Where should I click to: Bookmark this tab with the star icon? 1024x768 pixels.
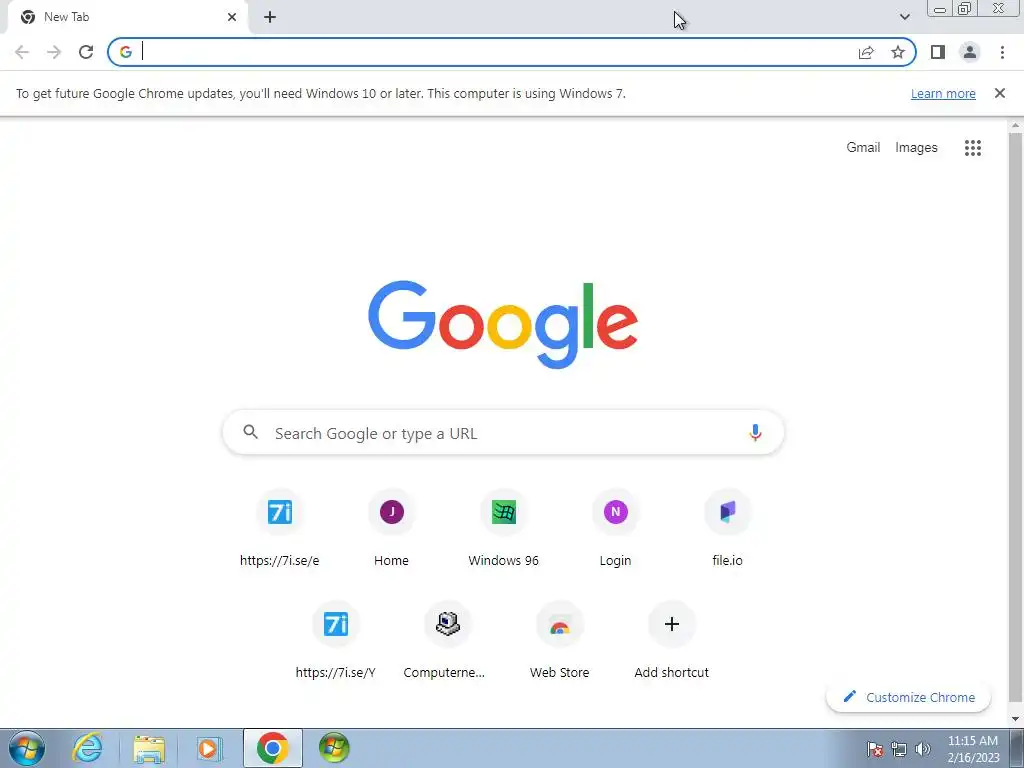[898, 52]
